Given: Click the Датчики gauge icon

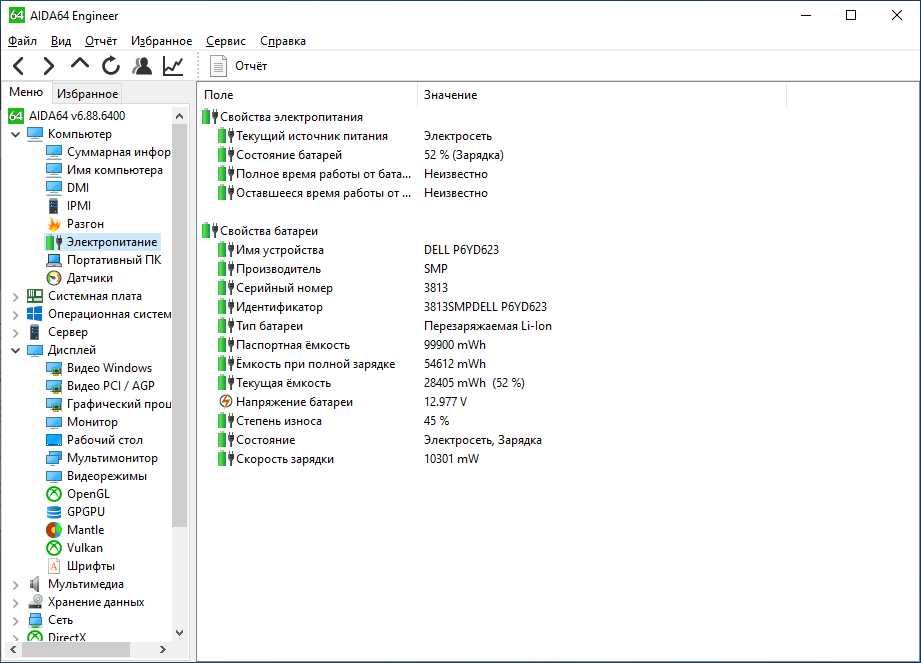Looking at the screenshot, I should [x=54, y=278].
